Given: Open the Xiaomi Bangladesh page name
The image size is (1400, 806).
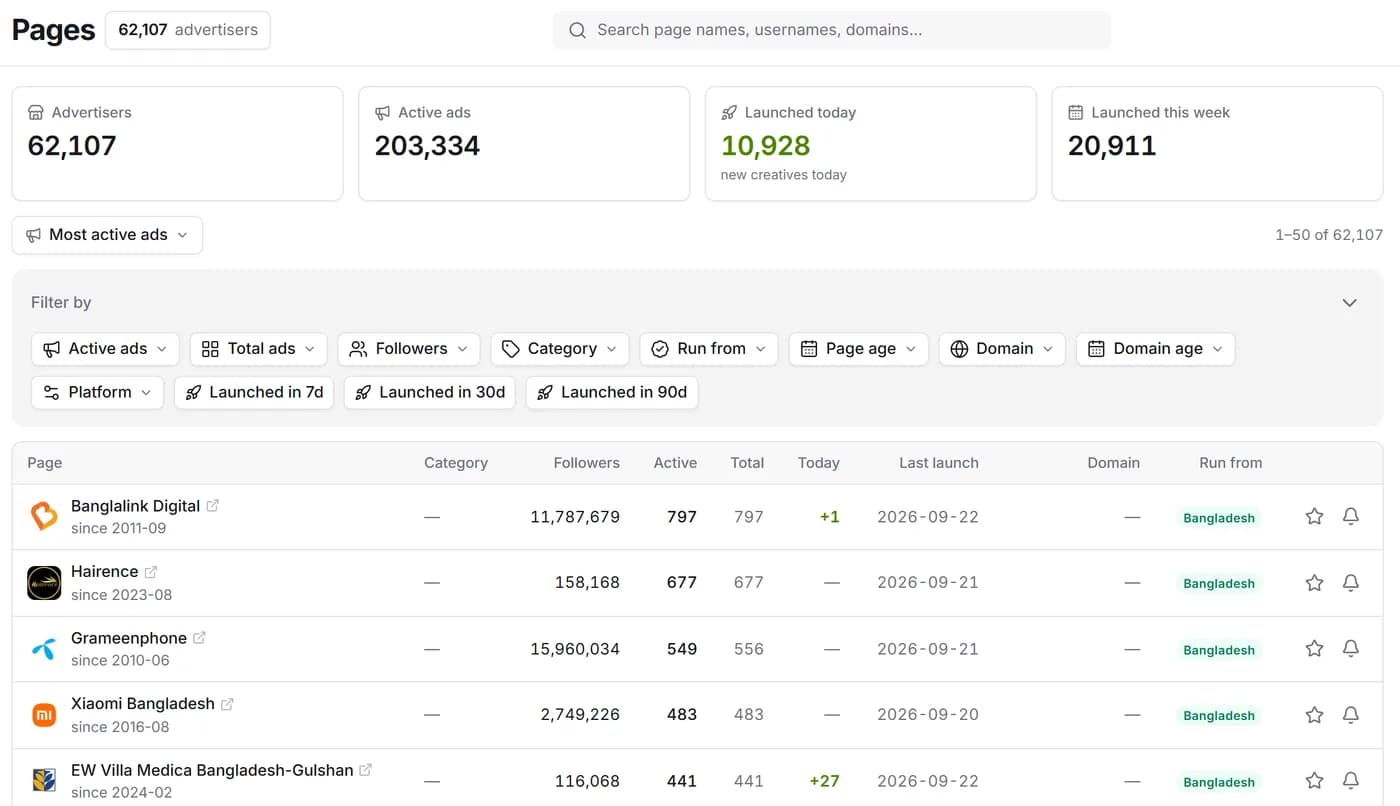Looking at the screenshot, I should pos(143,704).
